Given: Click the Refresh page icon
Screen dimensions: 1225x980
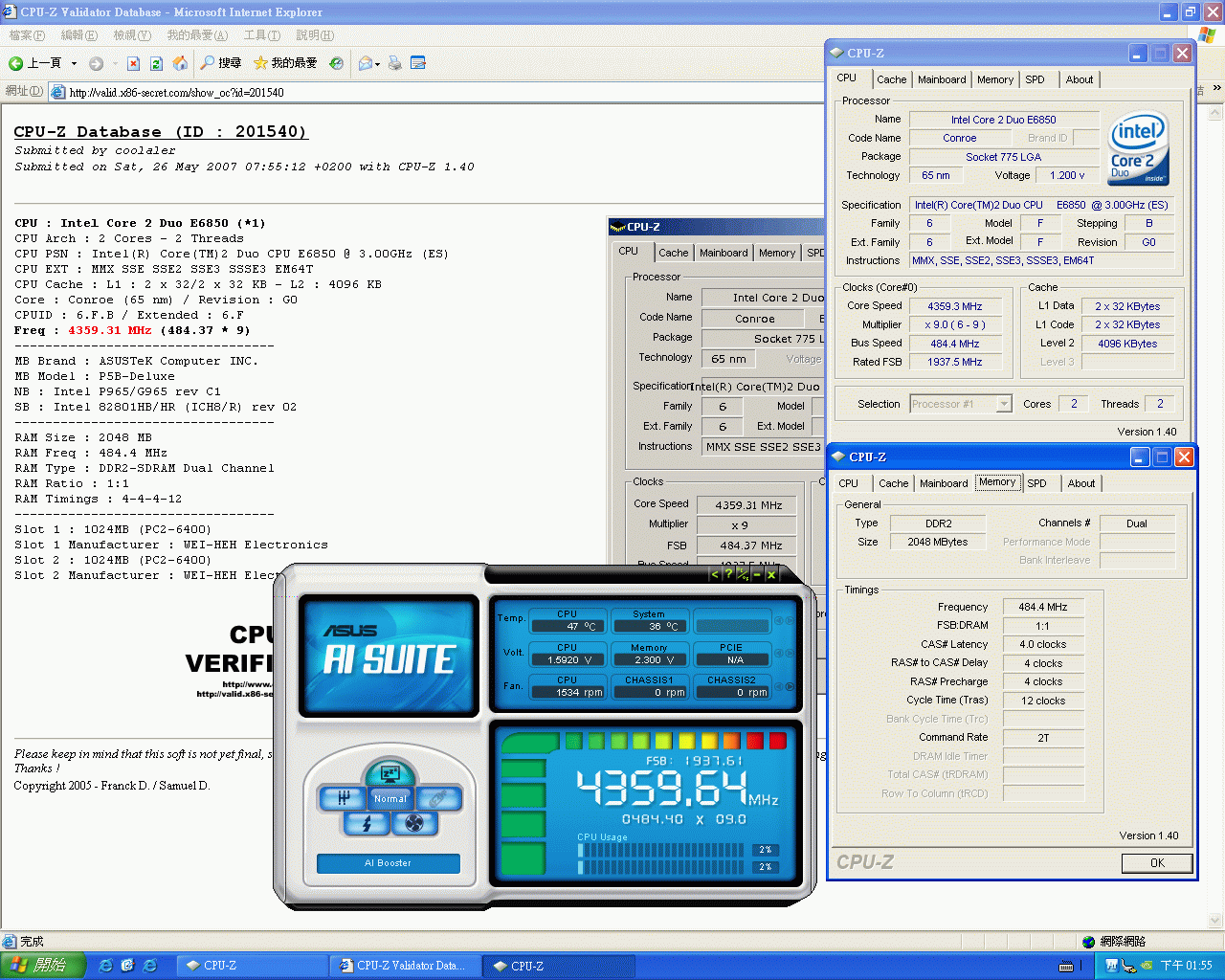Looking at the screenshot, I should [156, 63].
